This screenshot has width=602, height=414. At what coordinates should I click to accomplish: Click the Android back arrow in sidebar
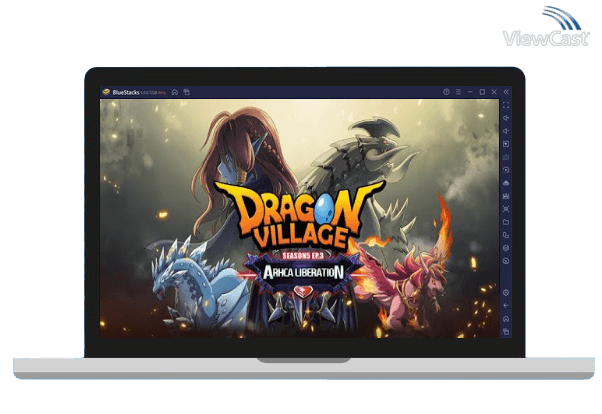point(506,306)
